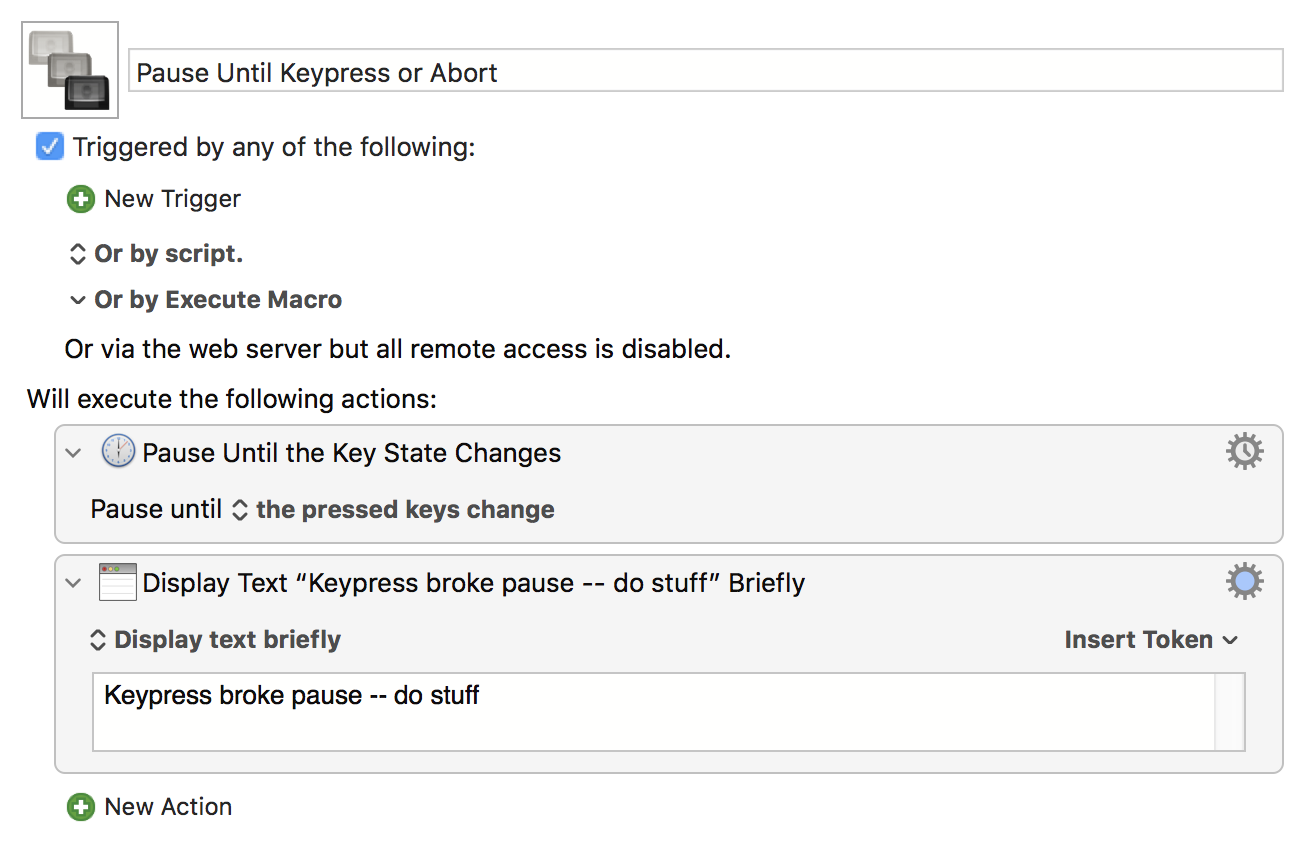Click the New Action label
This screenshot has width=1304, height=842.
(168, 807)
